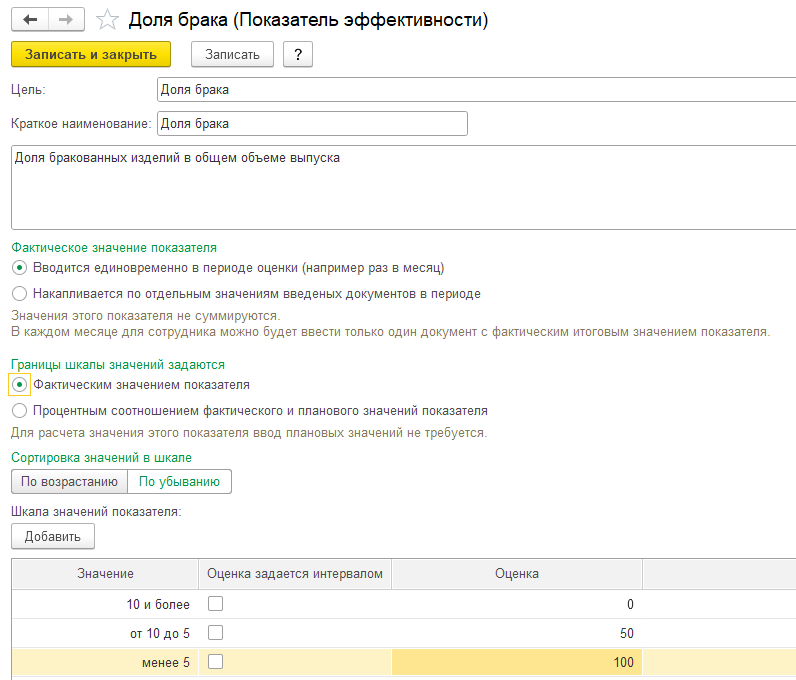Select the '10 и более' value cell
The width and height of the screenshot is (796, 680).
pos(105,604)
